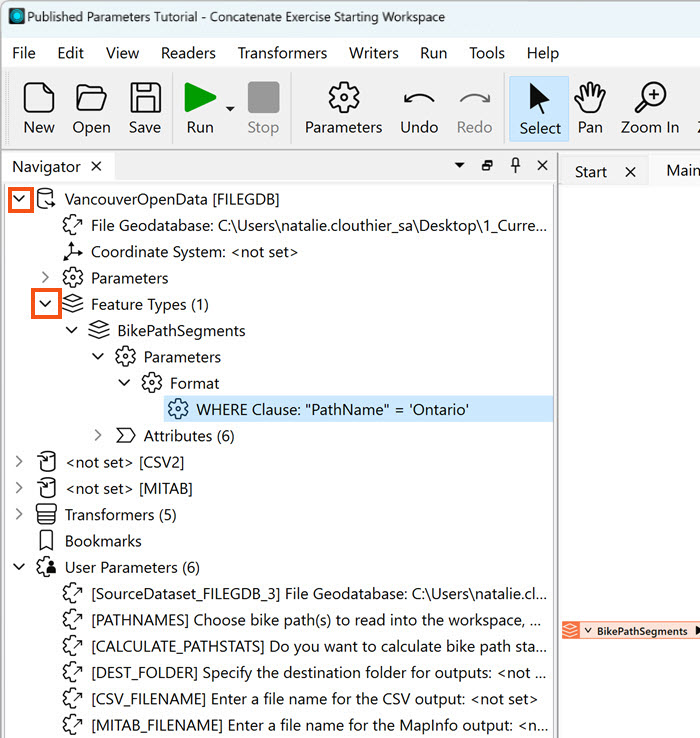Collapse the User Parameters (6) node

(19, 567)
